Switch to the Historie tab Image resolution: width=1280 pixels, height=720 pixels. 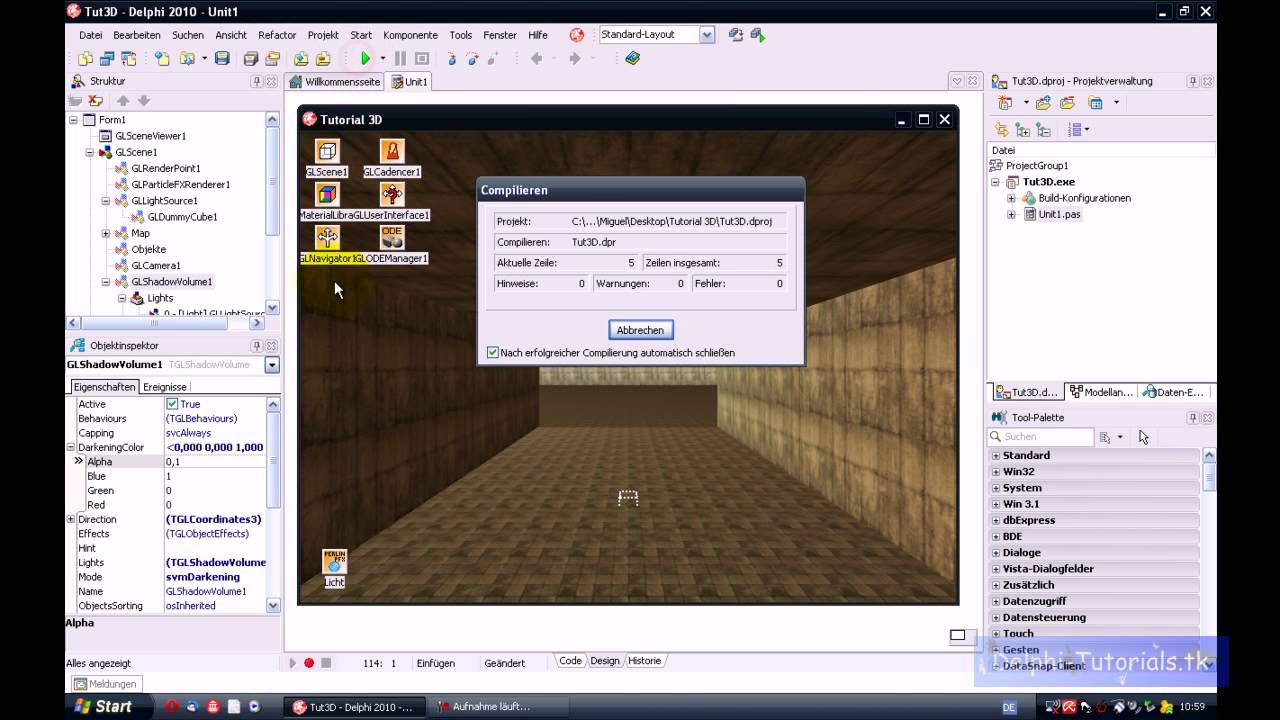(x=644, y=661)
